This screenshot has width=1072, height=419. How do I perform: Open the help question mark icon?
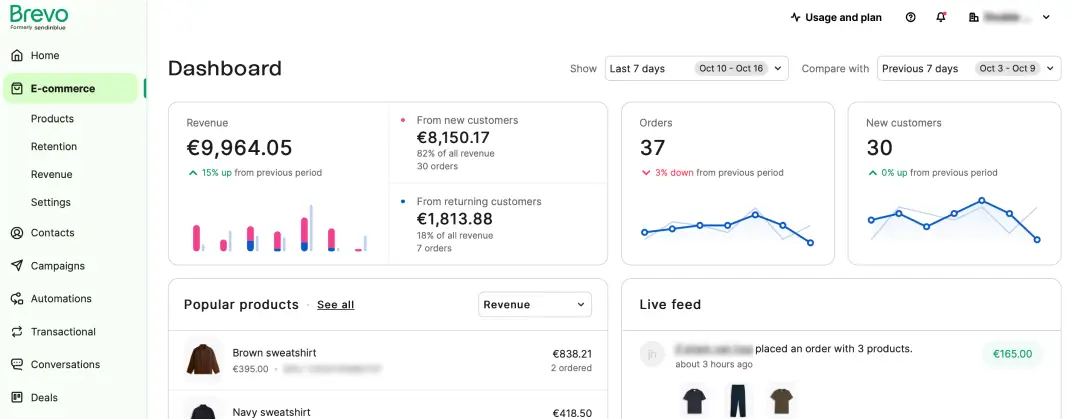click(910, 17)
